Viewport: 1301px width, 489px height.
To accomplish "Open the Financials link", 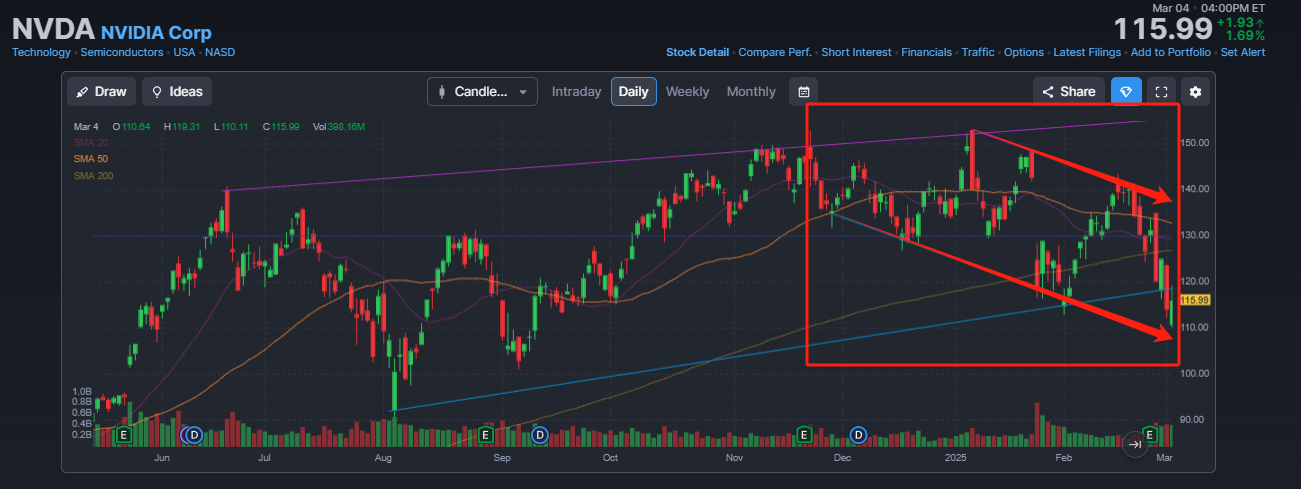I will [x=926, y=52].
